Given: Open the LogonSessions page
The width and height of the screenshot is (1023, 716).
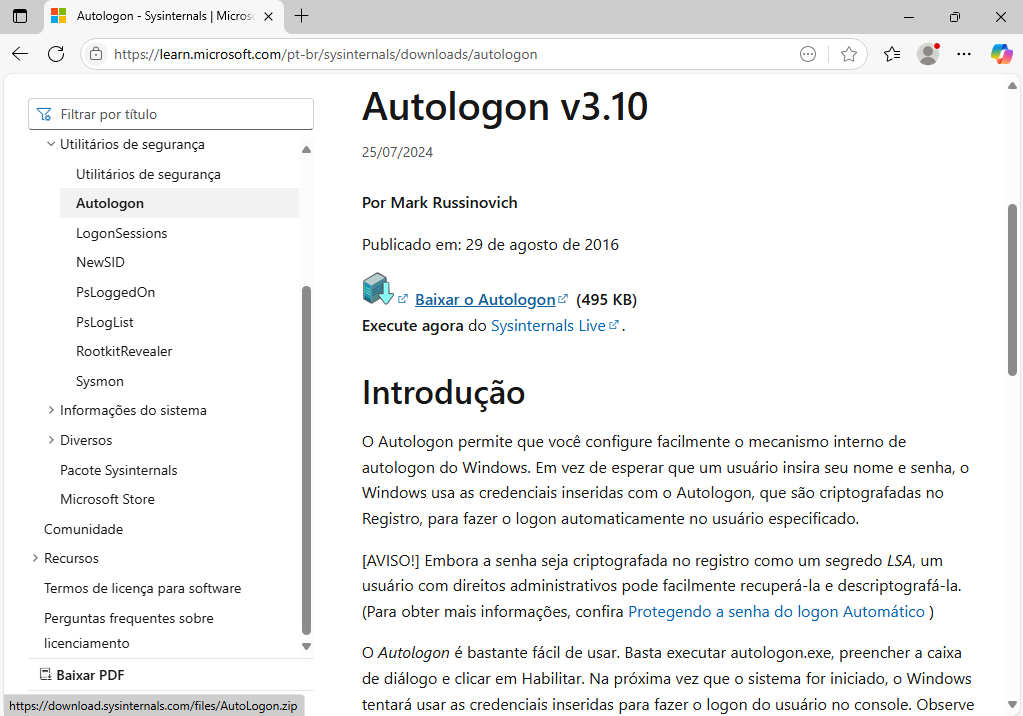Looking at the screenshot, I should pos(121,233).
